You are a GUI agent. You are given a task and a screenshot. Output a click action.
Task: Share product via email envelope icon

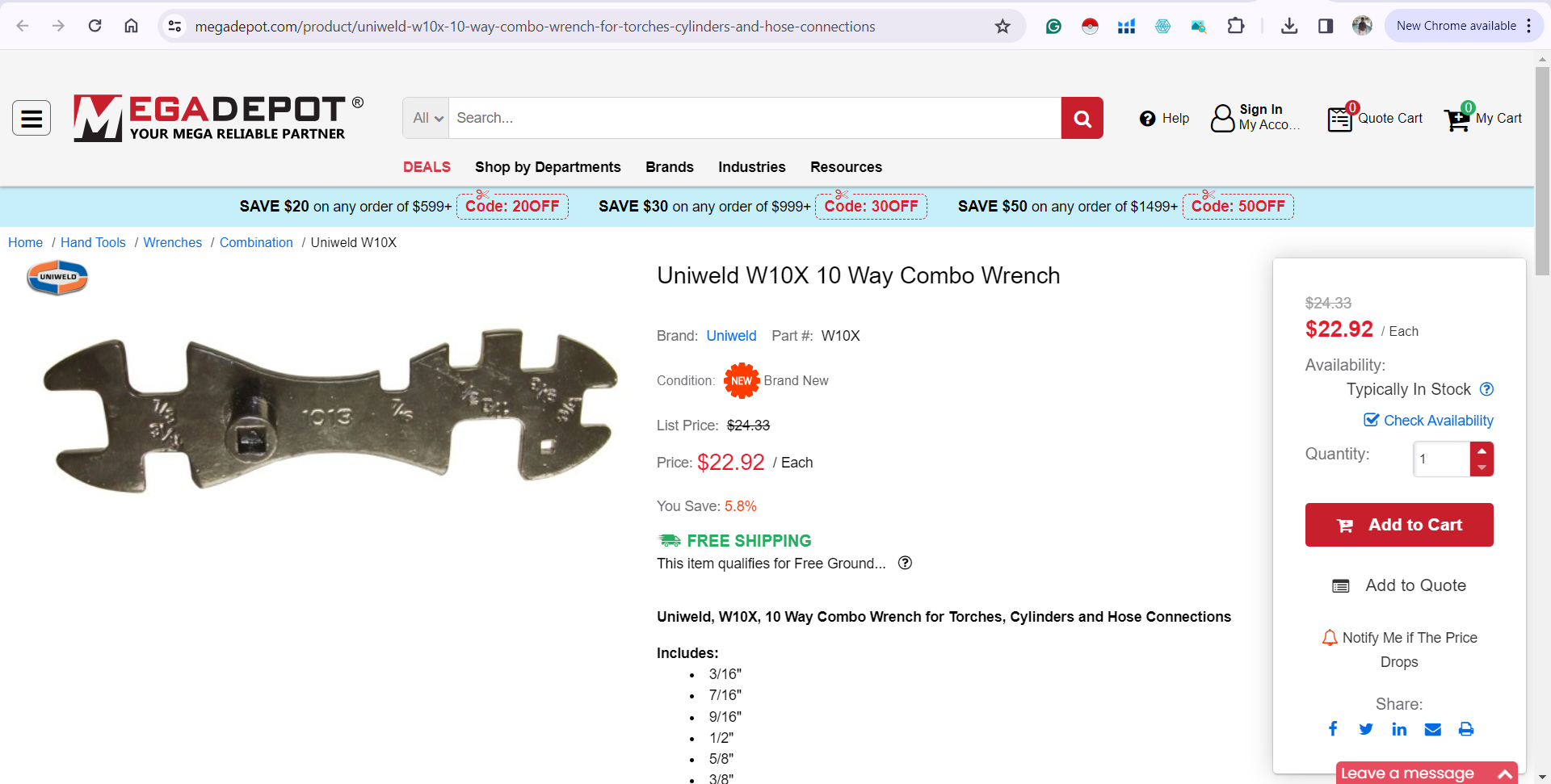(1433, 730)
